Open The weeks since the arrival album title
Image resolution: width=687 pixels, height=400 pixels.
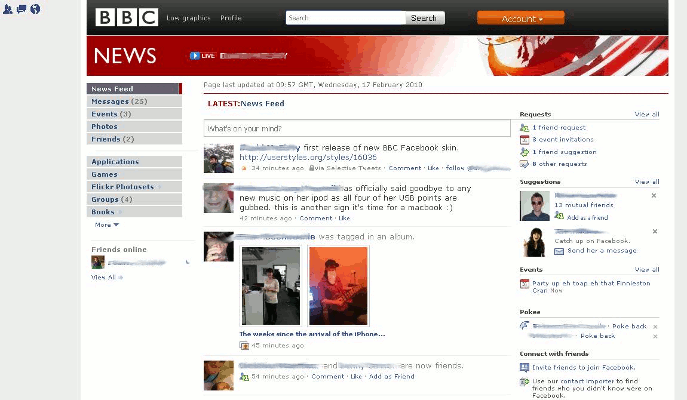[x=312, y=334]
